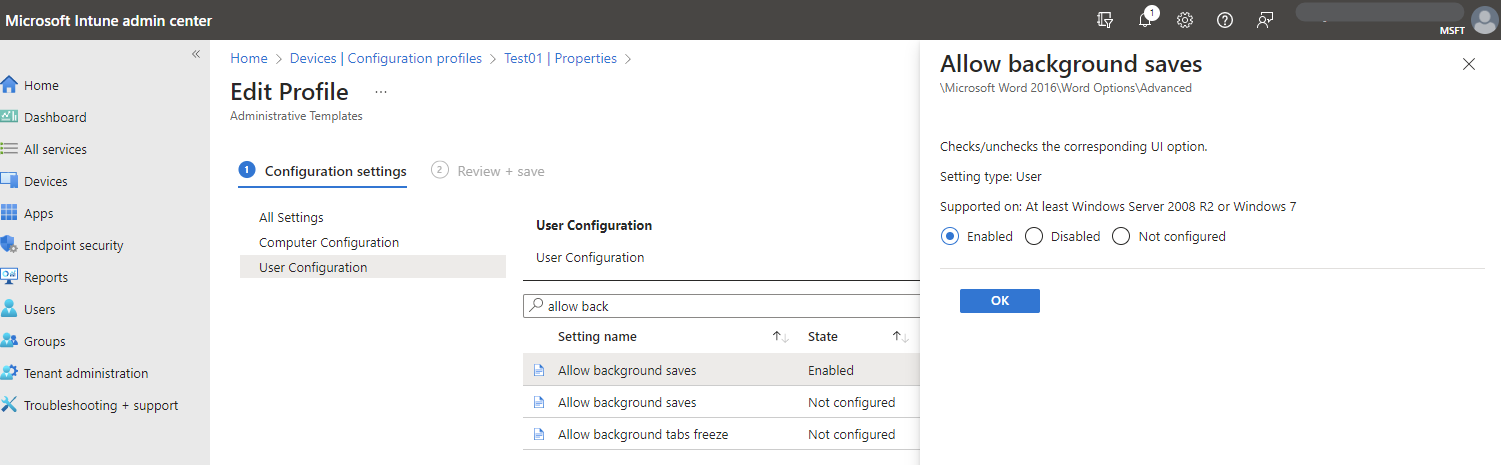1501x465 pixels.
Task: Select the Disabled radio button
Action: (1034, 237)
